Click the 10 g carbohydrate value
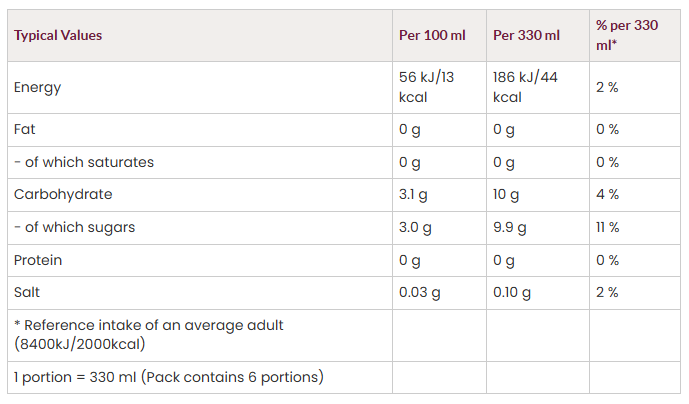The width and height of the screenshot is (689, 404). 508,194
